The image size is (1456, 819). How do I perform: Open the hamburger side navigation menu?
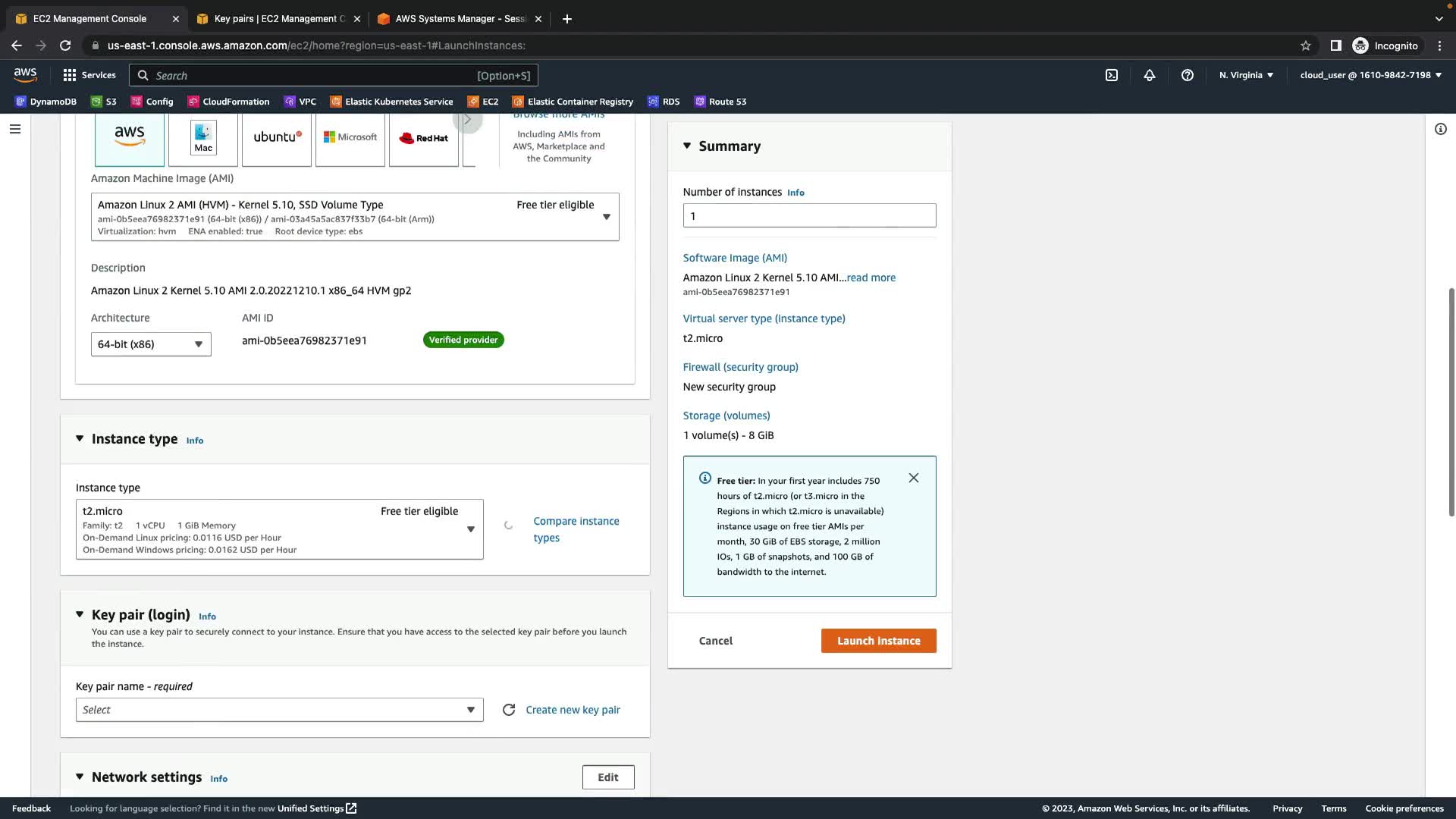click(14, 129)
